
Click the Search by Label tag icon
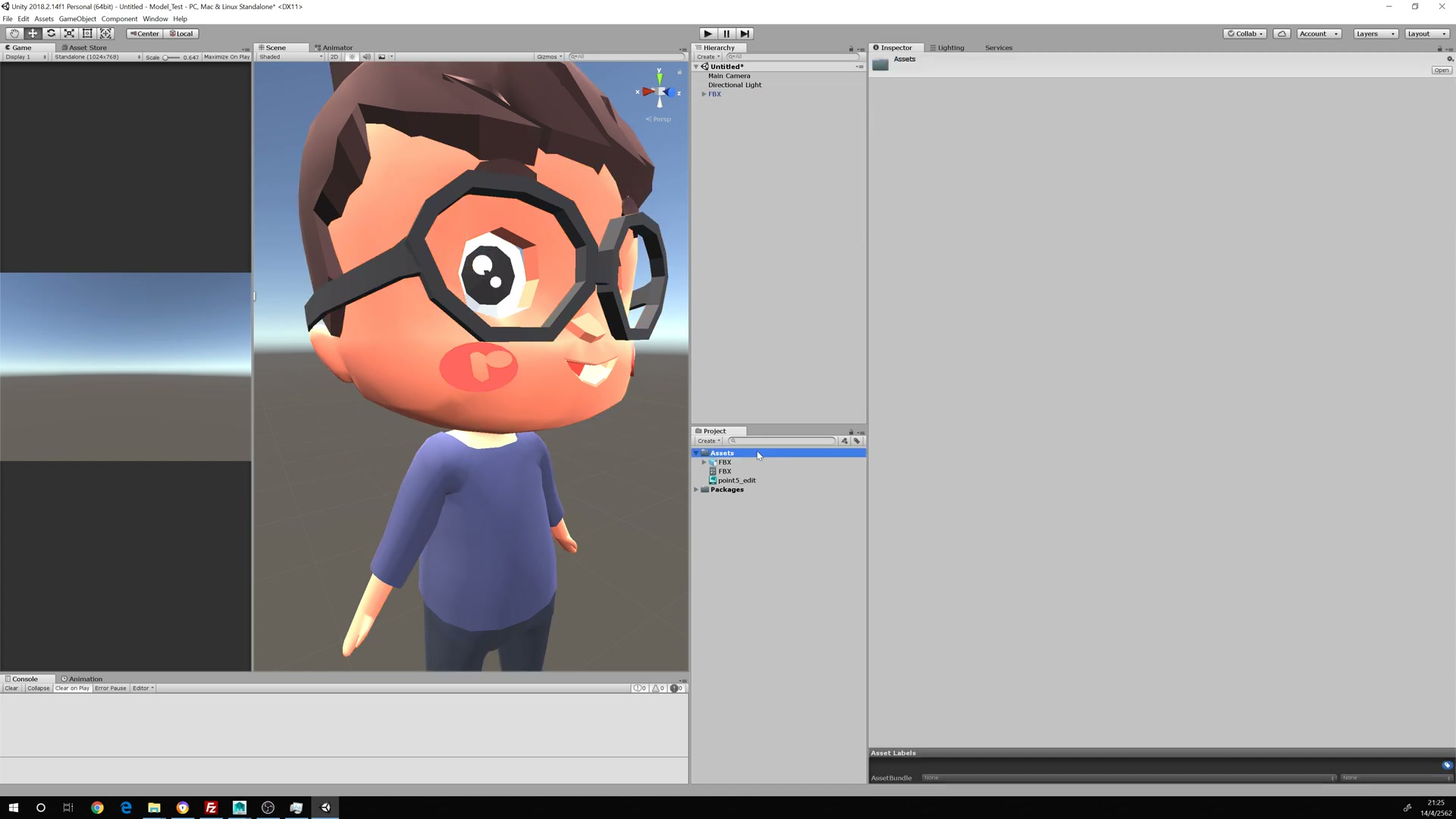[x=857, y=441]
